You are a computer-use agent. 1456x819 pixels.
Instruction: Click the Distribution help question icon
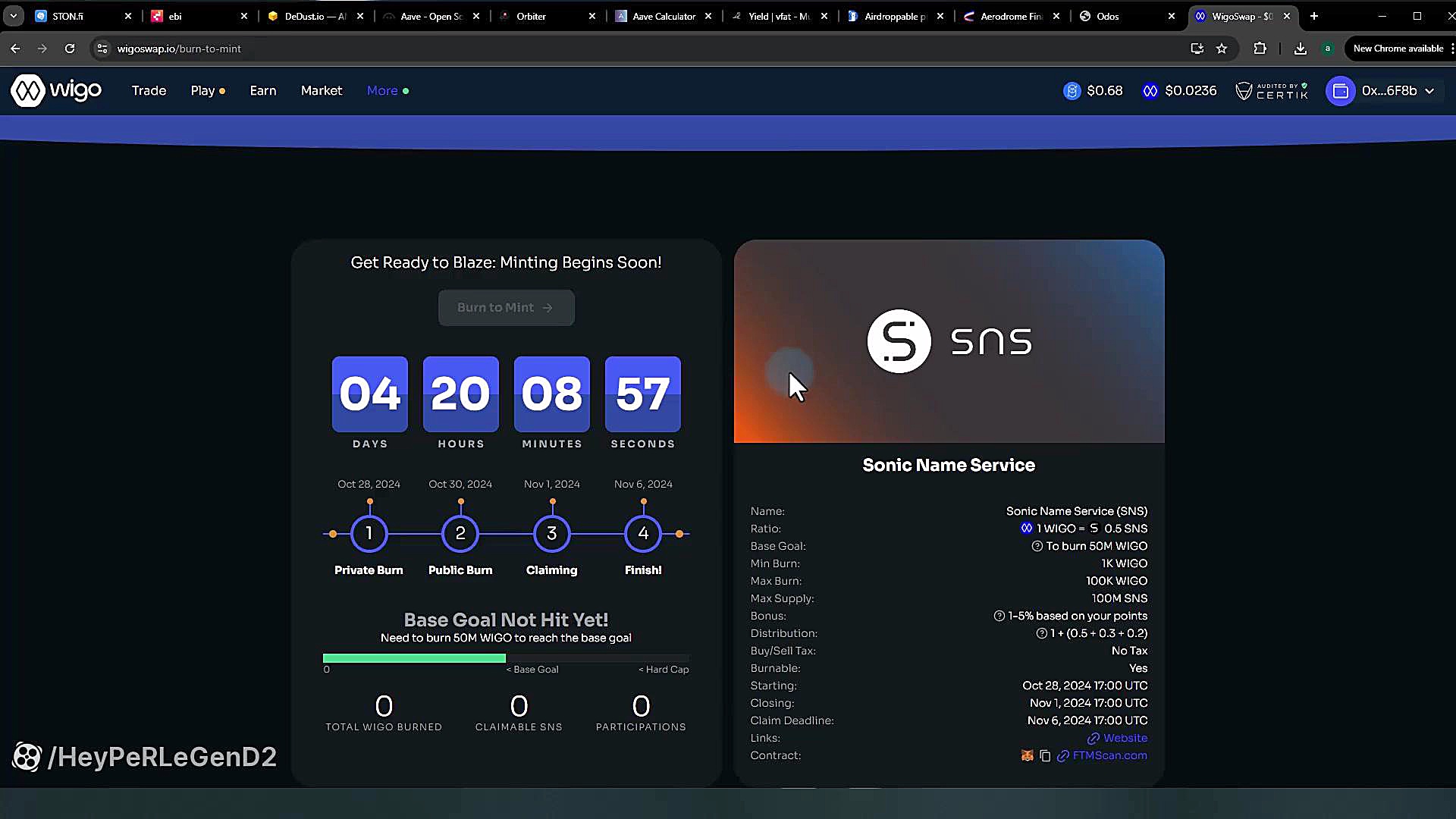(x=1041, y=634)
